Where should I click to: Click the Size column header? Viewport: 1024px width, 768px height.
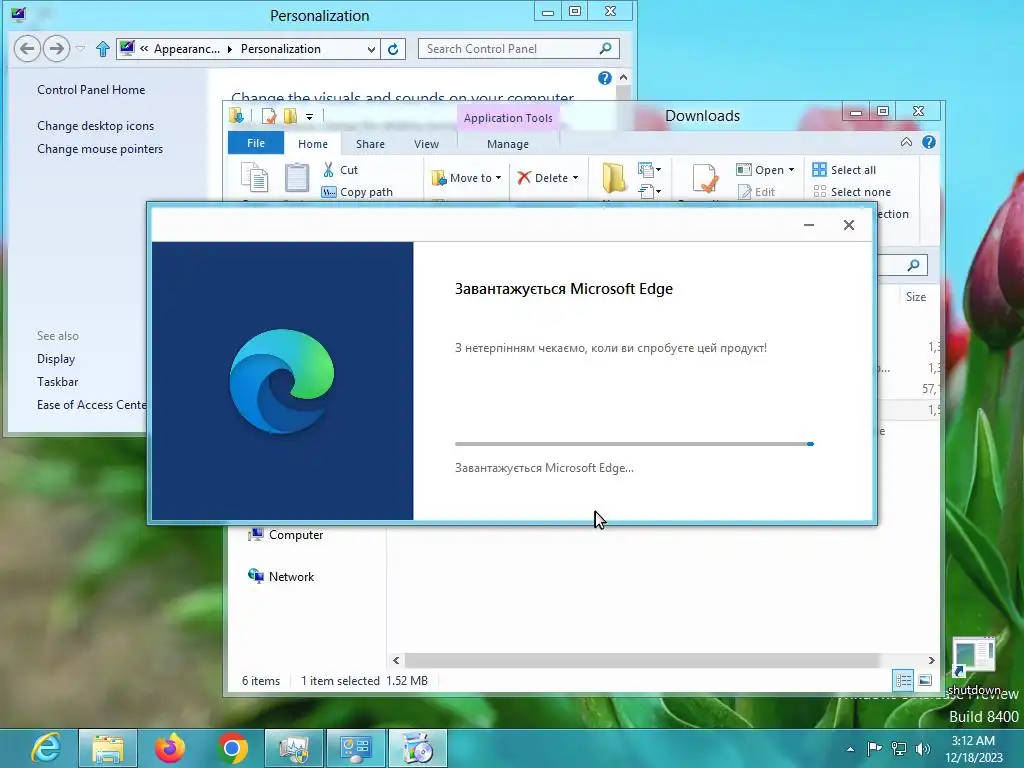tap(916, 297)
